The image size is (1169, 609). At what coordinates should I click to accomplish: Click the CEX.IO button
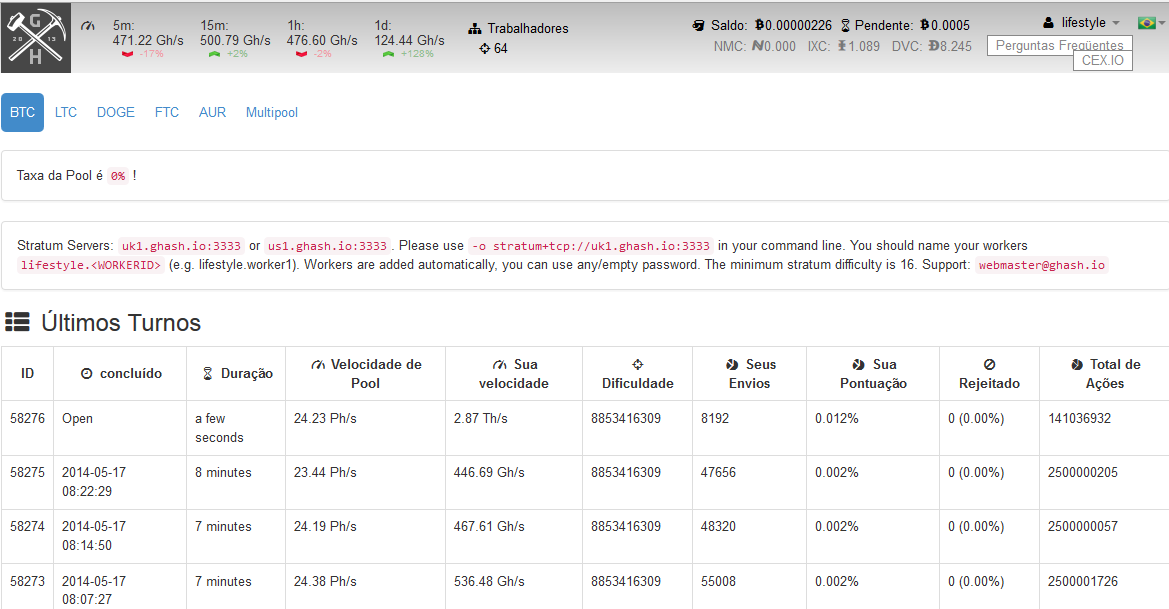pyautogui.click(x=1103, y=60)
